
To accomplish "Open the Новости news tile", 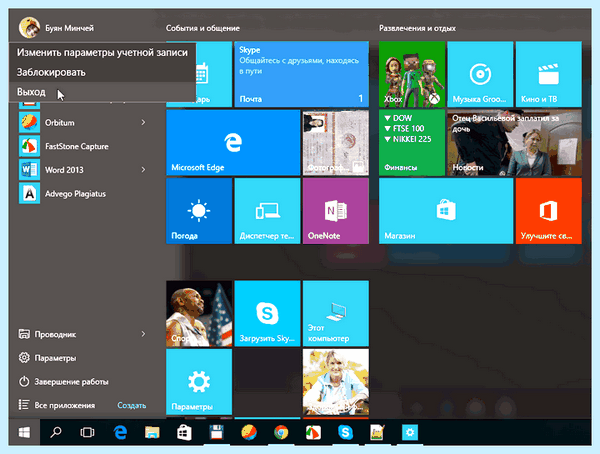I will [514, 142].
